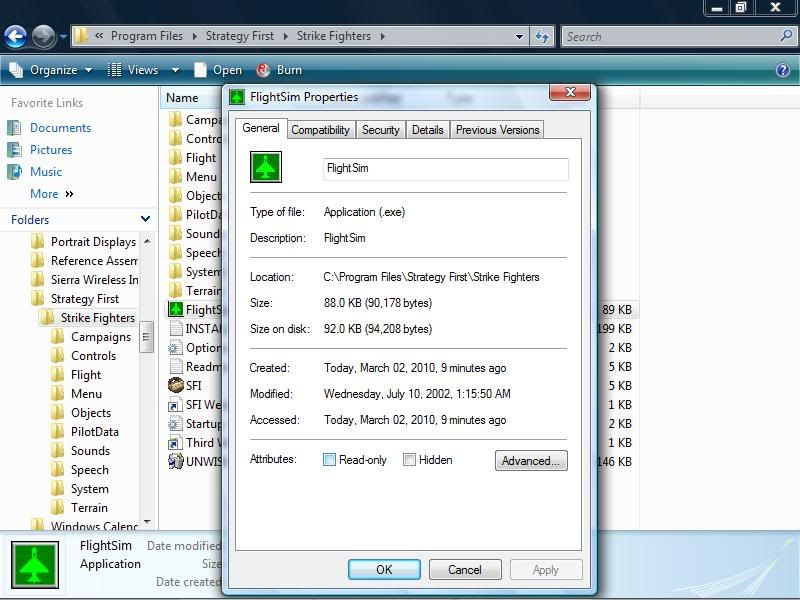Click the Apply button

click(x=546, y=569)
